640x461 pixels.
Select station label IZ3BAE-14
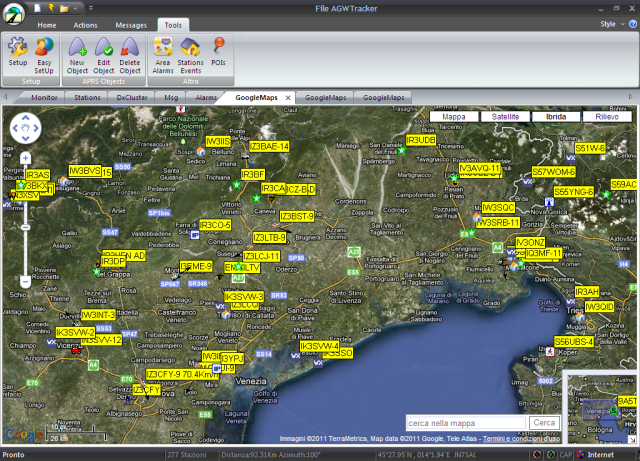tap(269, 147)
